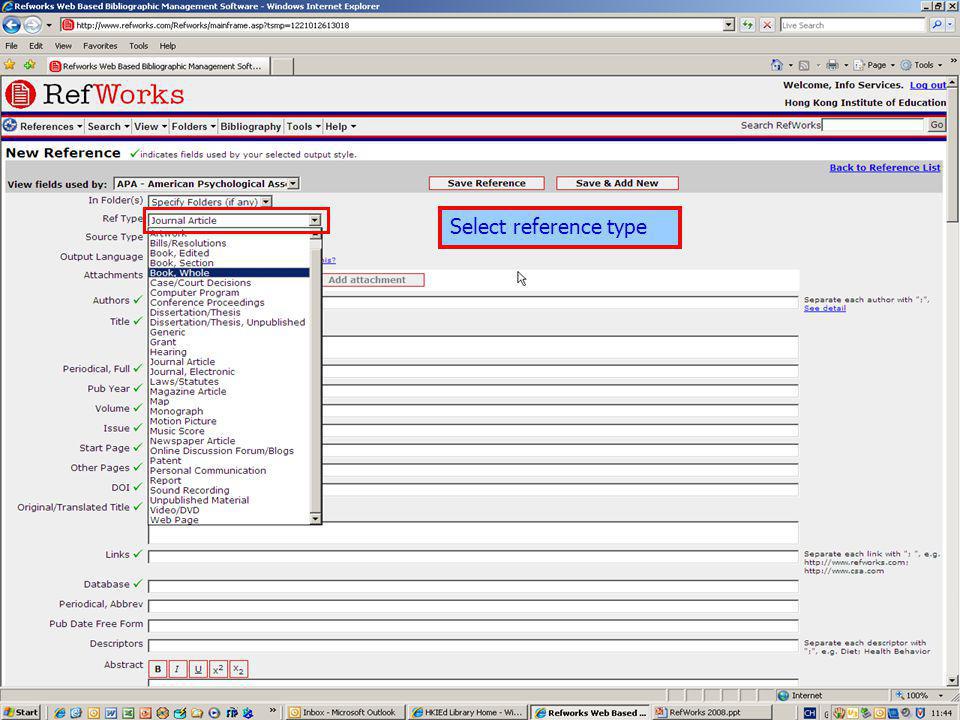Open Excel from quick launch bar
960x720 pixels.
(x=128, y=713)
